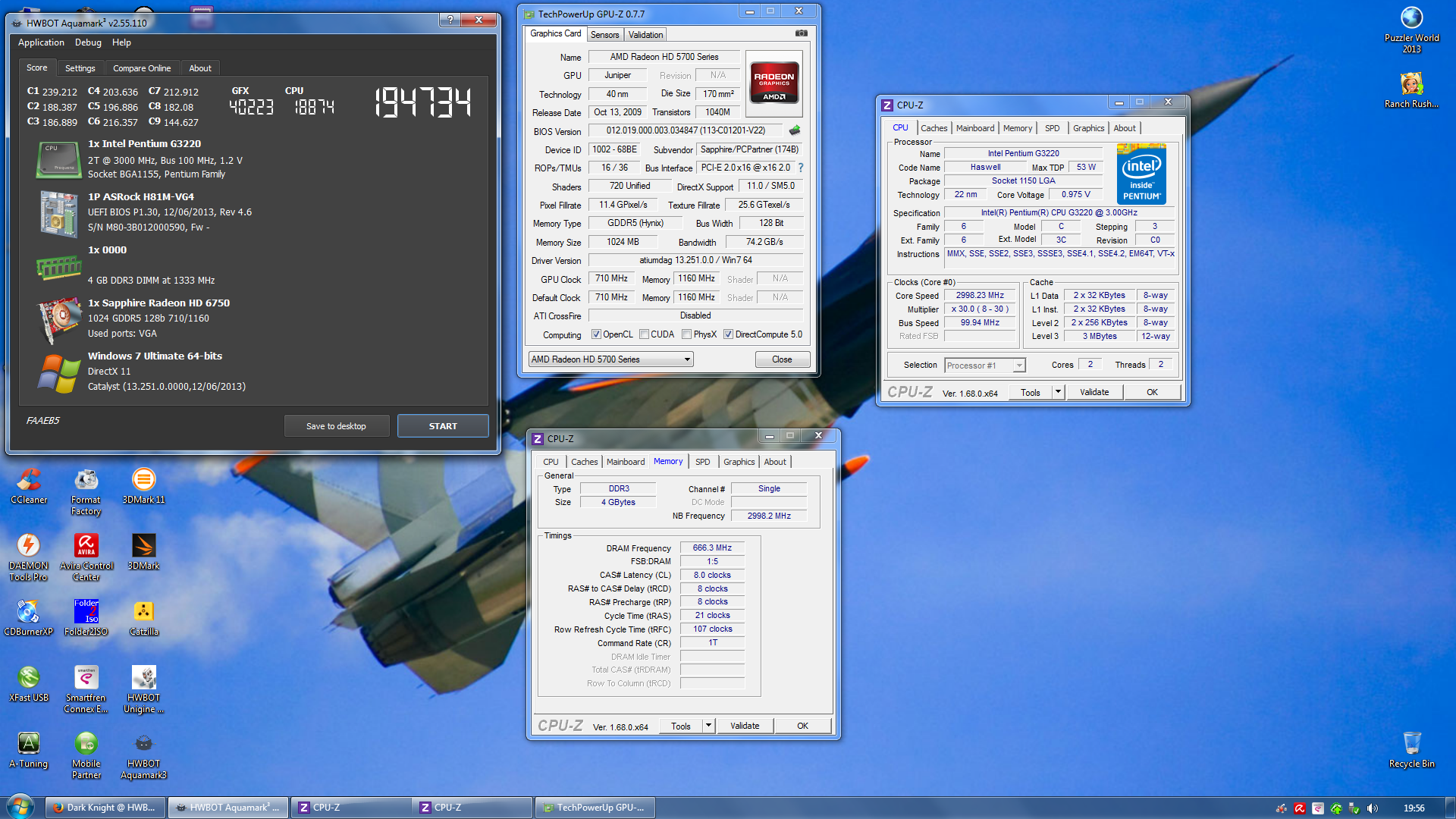Viewport: 1456px width, 819px height.
Task: Click TechPowerUp GPU-Z taskbar button
Action: pyautogui.click(x=595, y=808)
